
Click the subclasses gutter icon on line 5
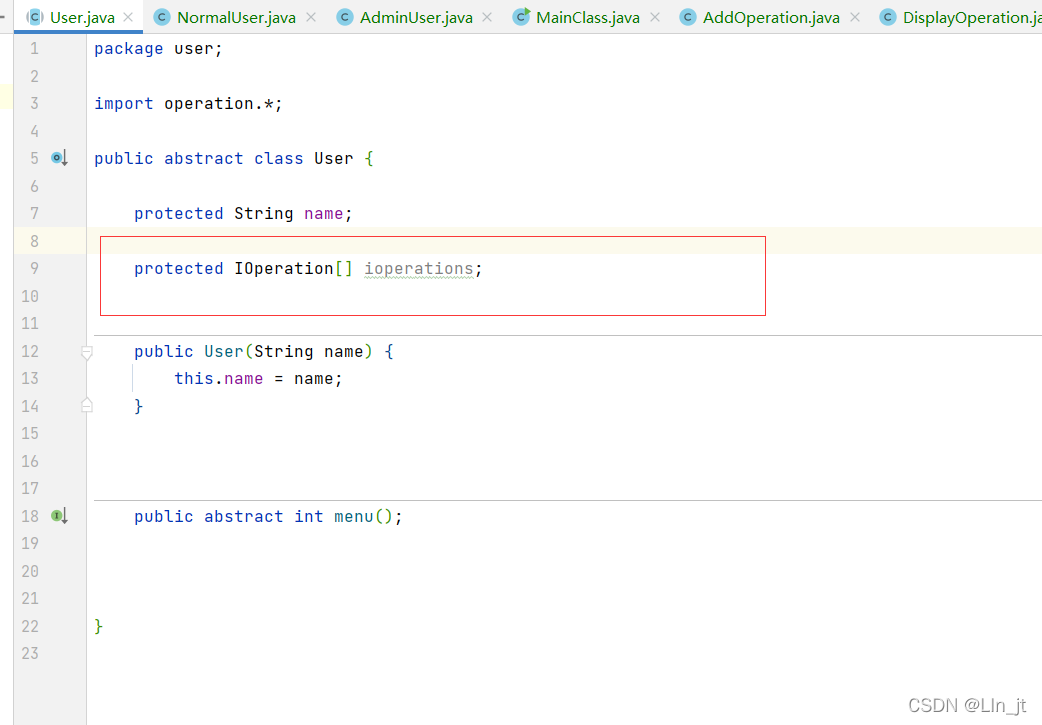[59, 158]
